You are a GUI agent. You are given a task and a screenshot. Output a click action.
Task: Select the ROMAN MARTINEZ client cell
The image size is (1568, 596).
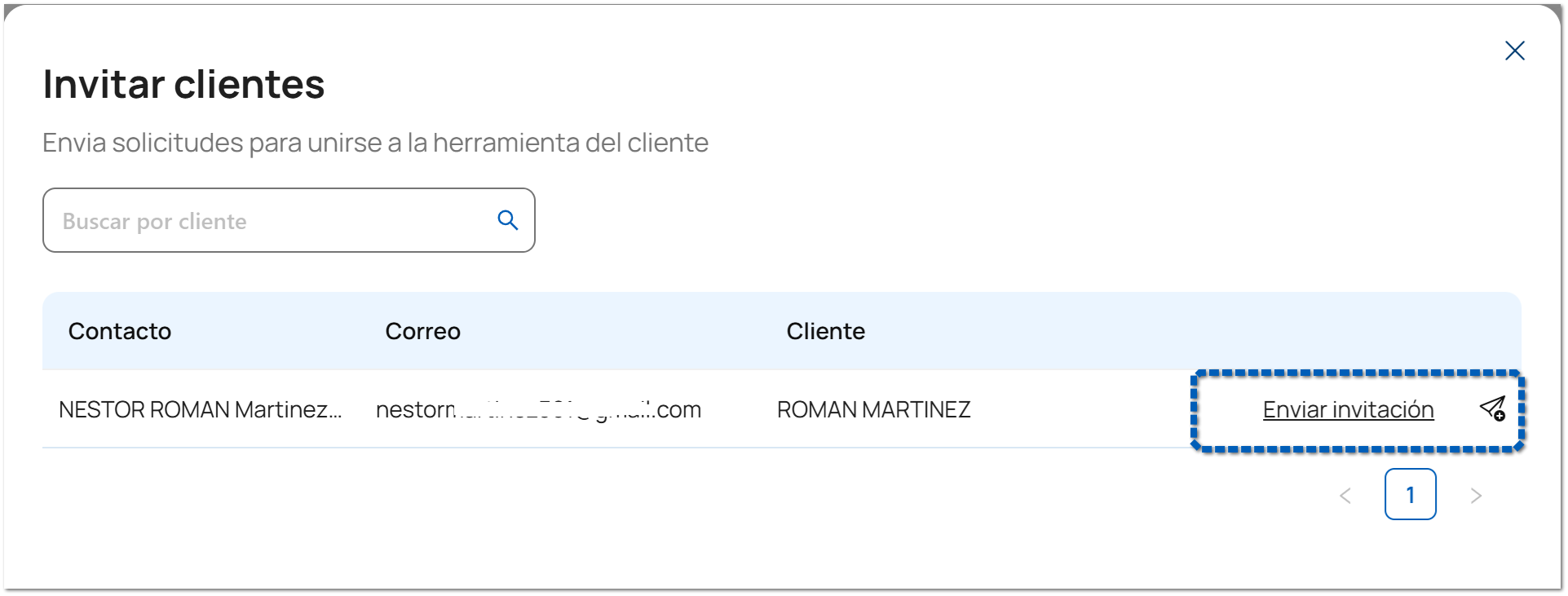(873, 409)
